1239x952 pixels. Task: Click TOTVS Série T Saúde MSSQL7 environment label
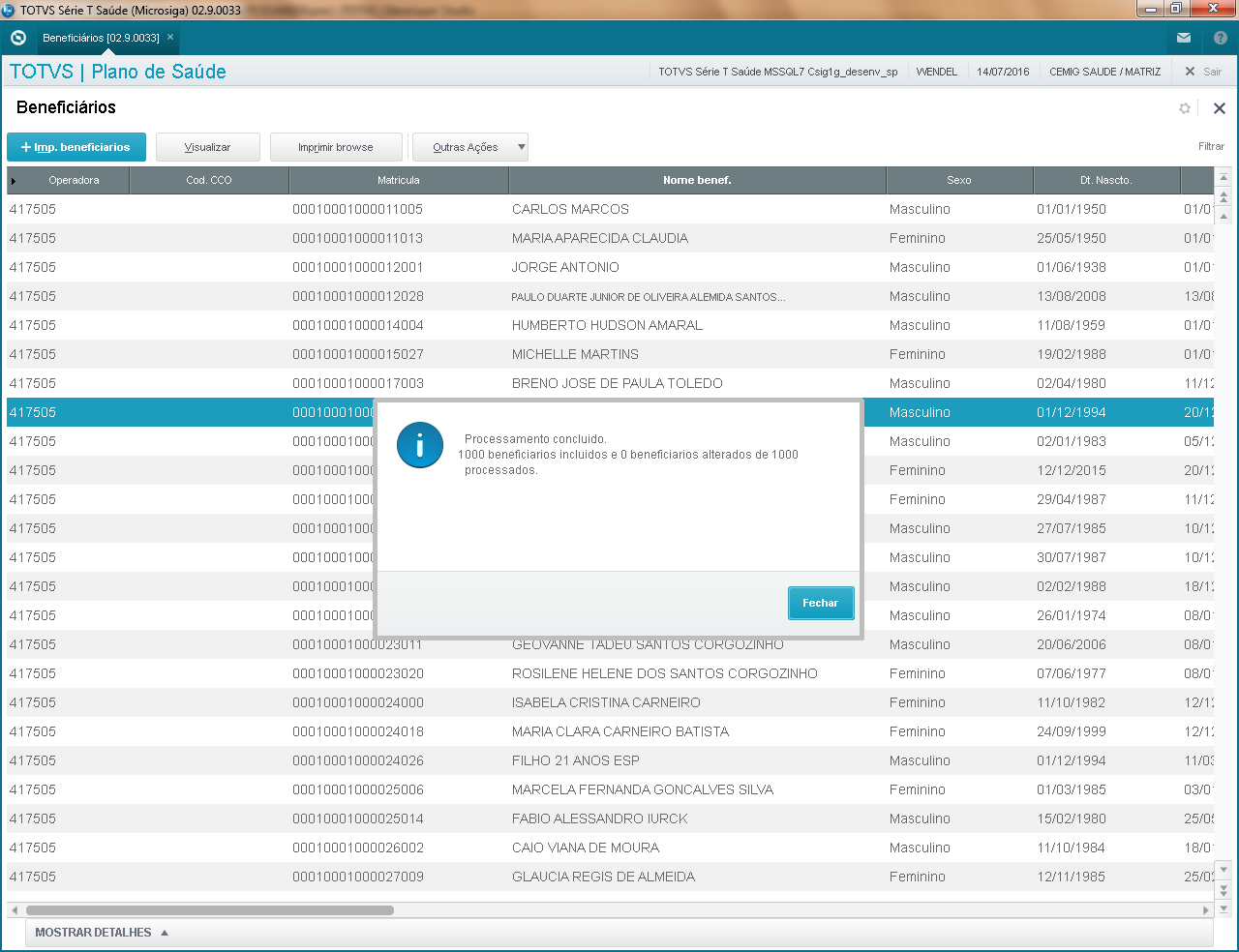pos(778,72)
